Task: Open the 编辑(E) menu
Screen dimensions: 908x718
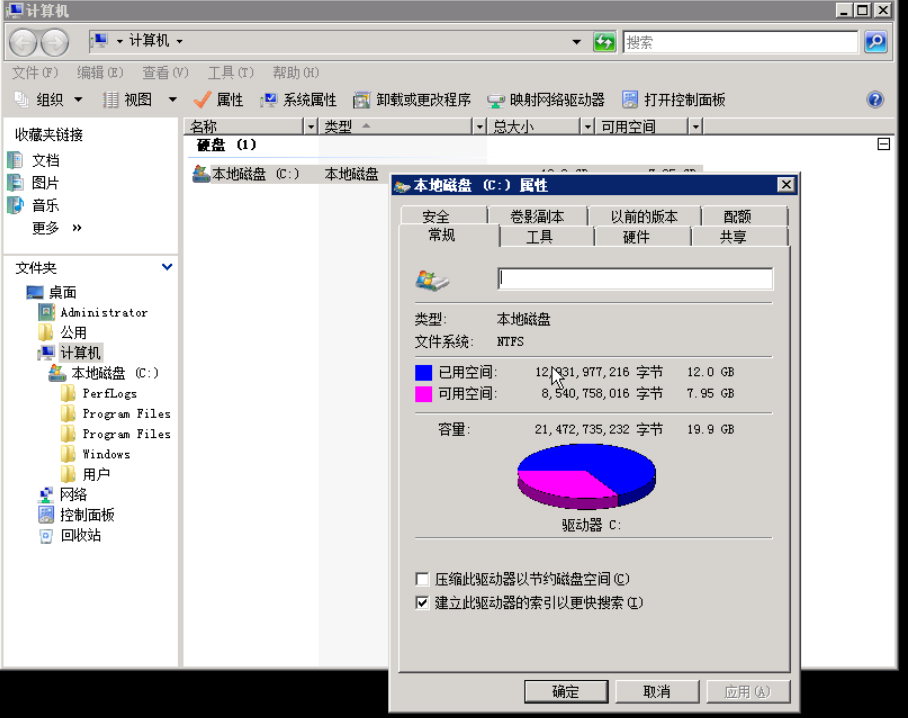Action: coord(100,72)
